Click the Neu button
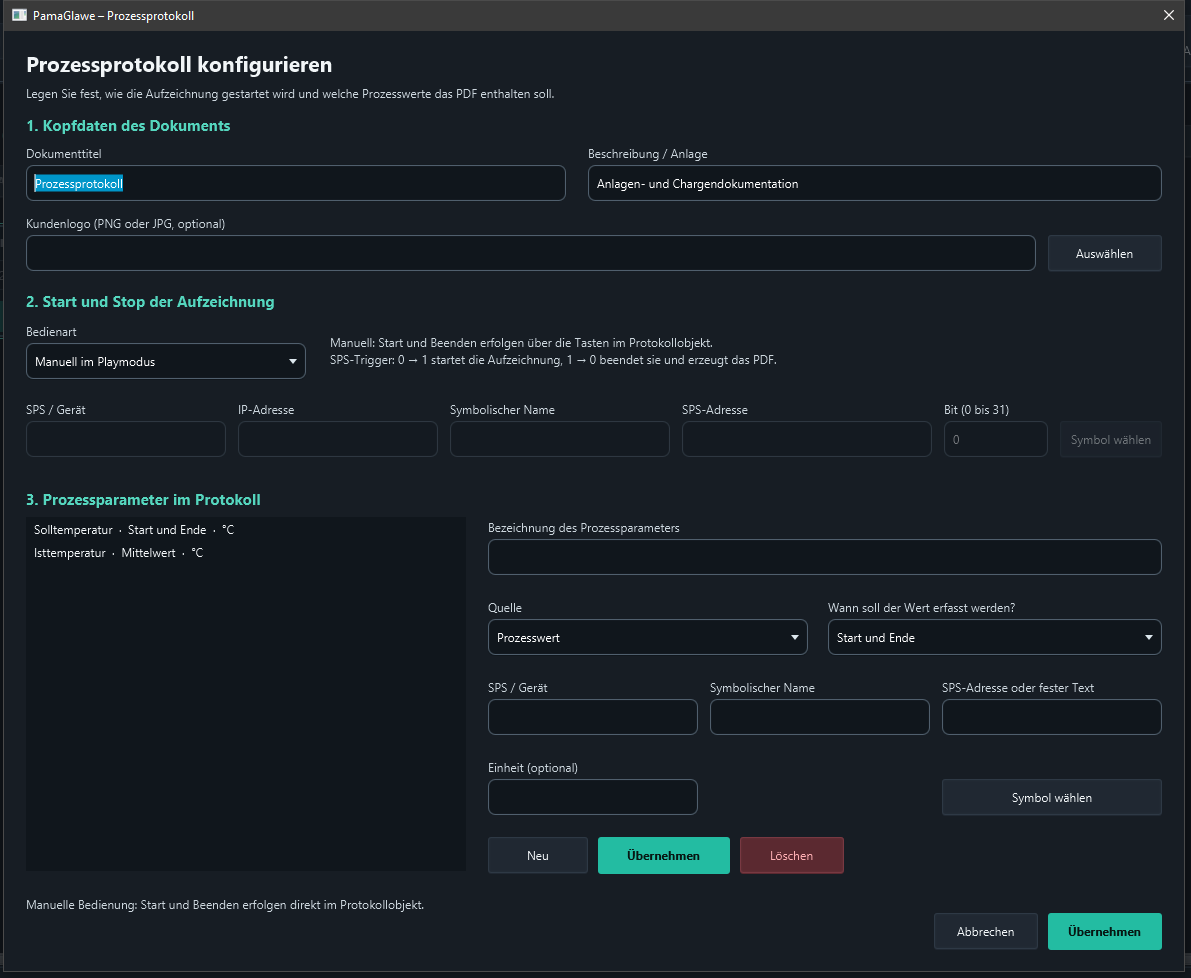This screenshot has width=1191, height=978. [538, 856]
